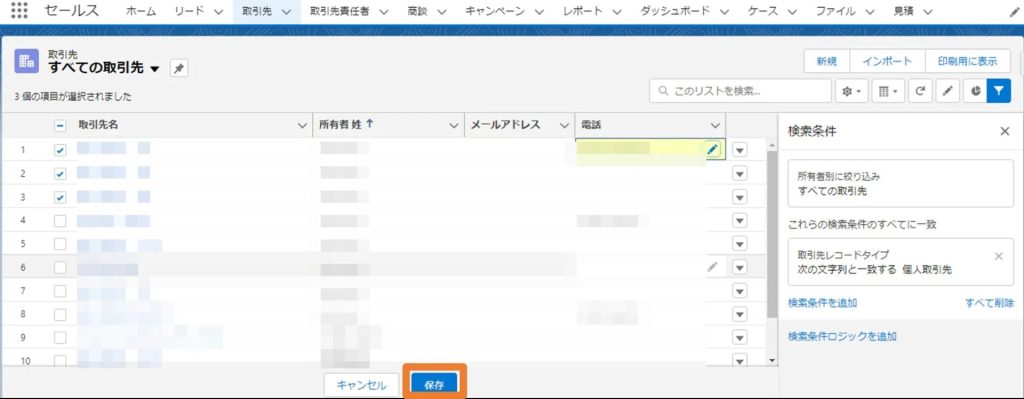
Task: Open row 1 actions dropdown arrow
Action: point(739,150)
